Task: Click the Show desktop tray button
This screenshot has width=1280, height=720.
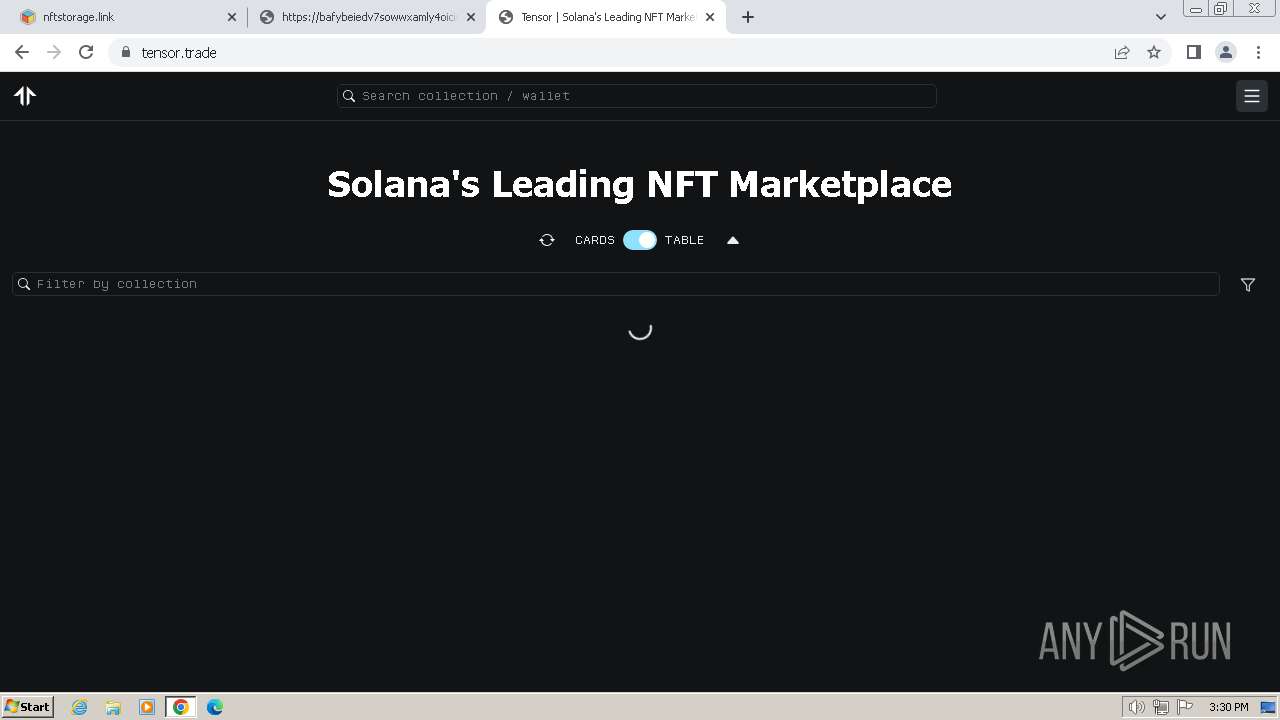Action: tap(1268, 707)
